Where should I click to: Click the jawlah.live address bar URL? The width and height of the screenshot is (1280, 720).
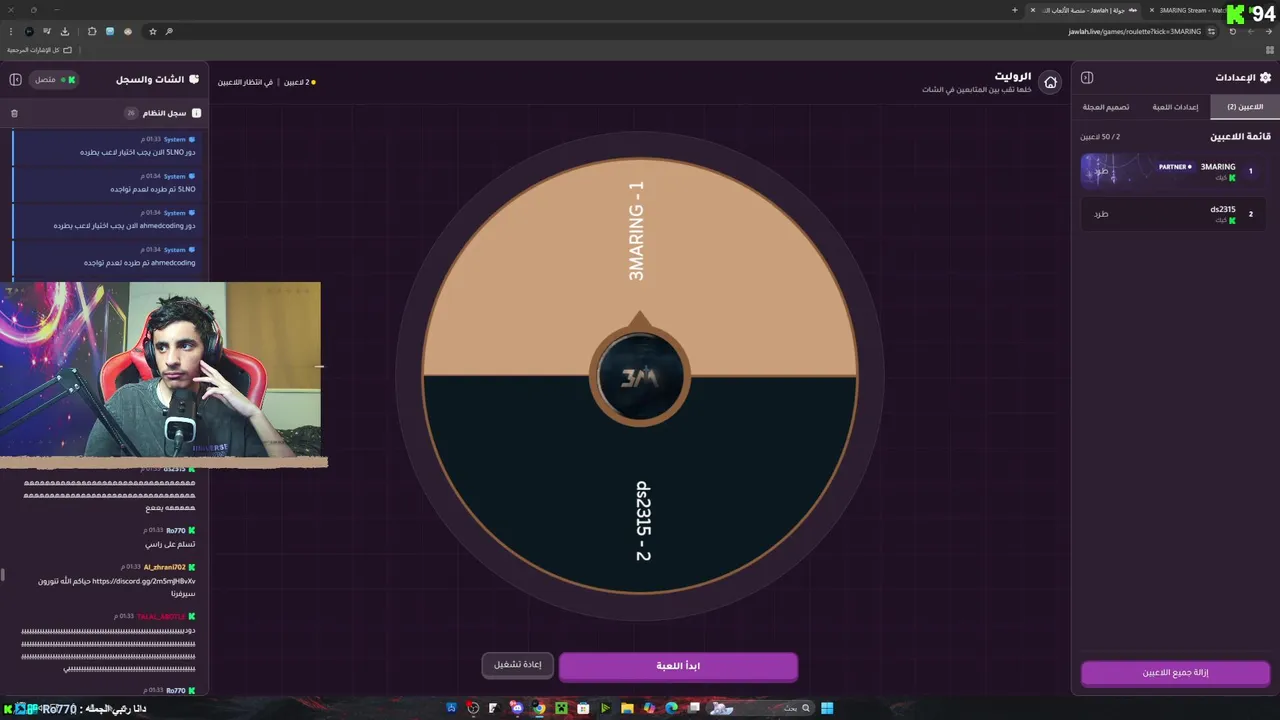coord(1134,31)
